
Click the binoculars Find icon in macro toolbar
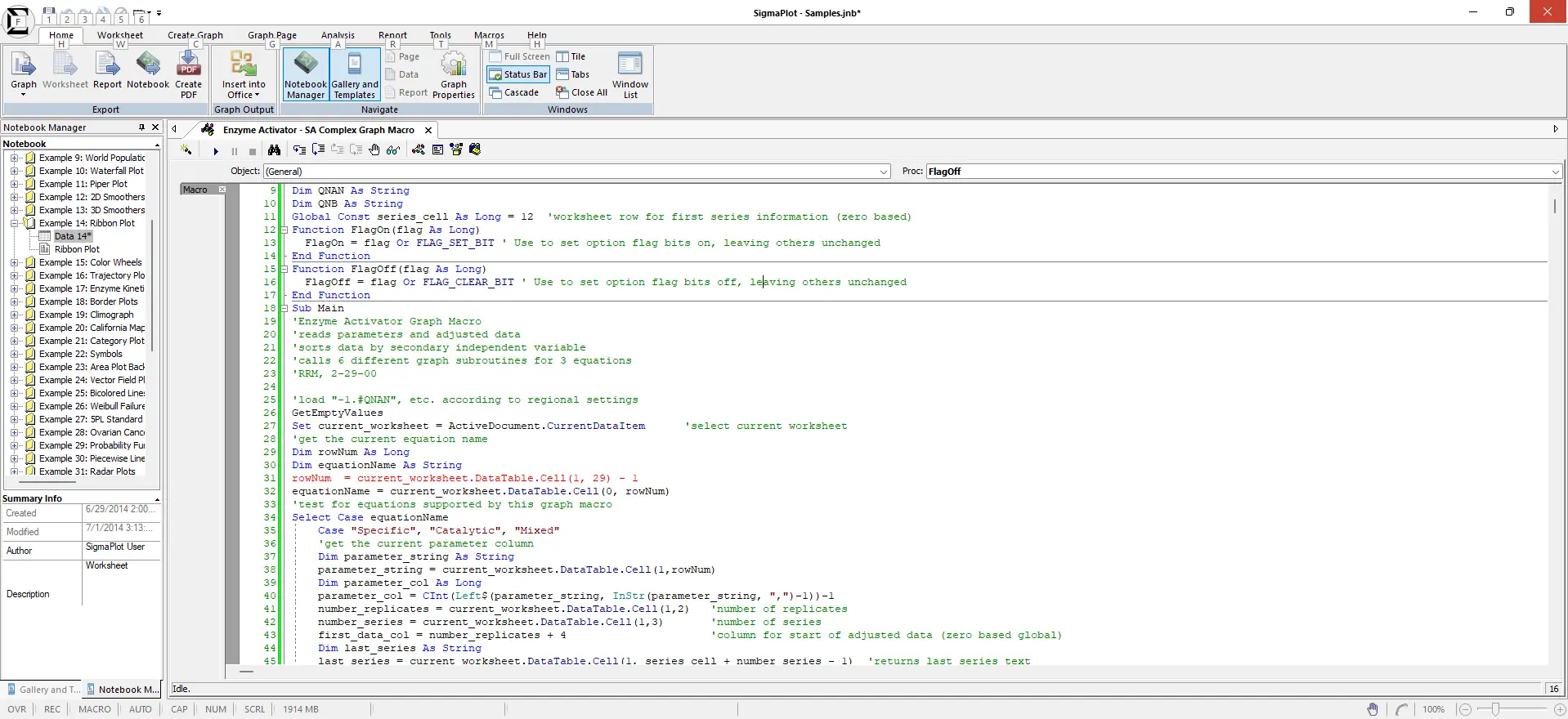coord(274,150)
